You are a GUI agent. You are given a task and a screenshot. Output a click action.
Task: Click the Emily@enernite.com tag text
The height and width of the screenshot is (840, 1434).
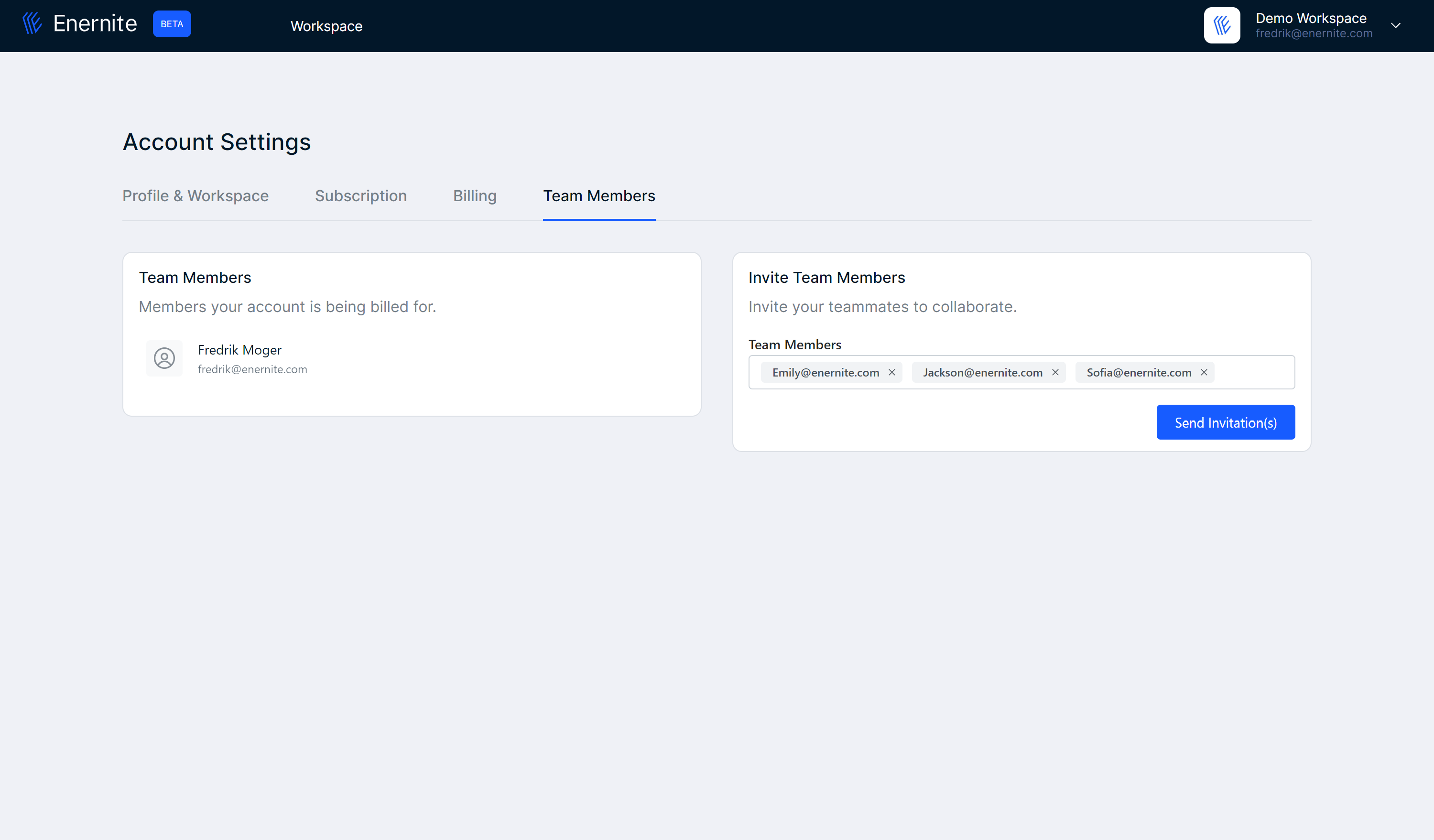826,373
